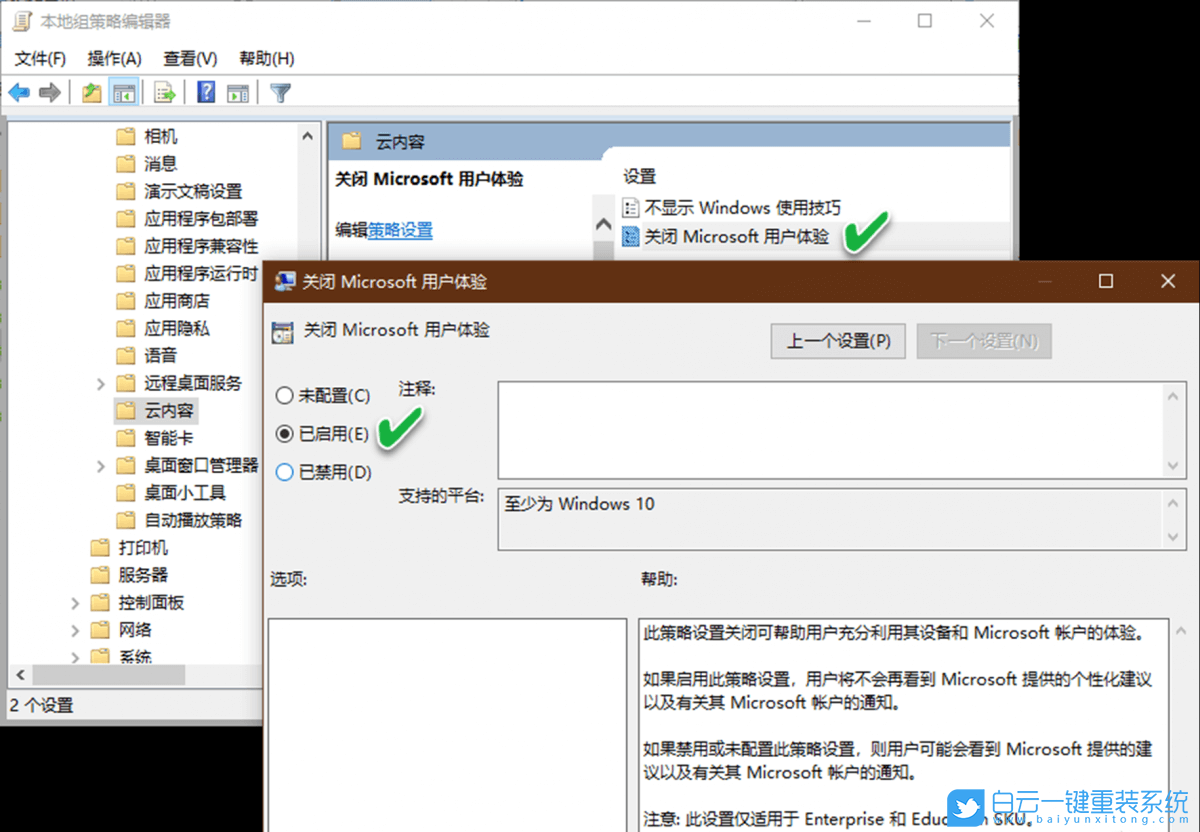Open the 文件(F) menu
The height and width of the screenshot is (832, 1200).
coord(39,58)
